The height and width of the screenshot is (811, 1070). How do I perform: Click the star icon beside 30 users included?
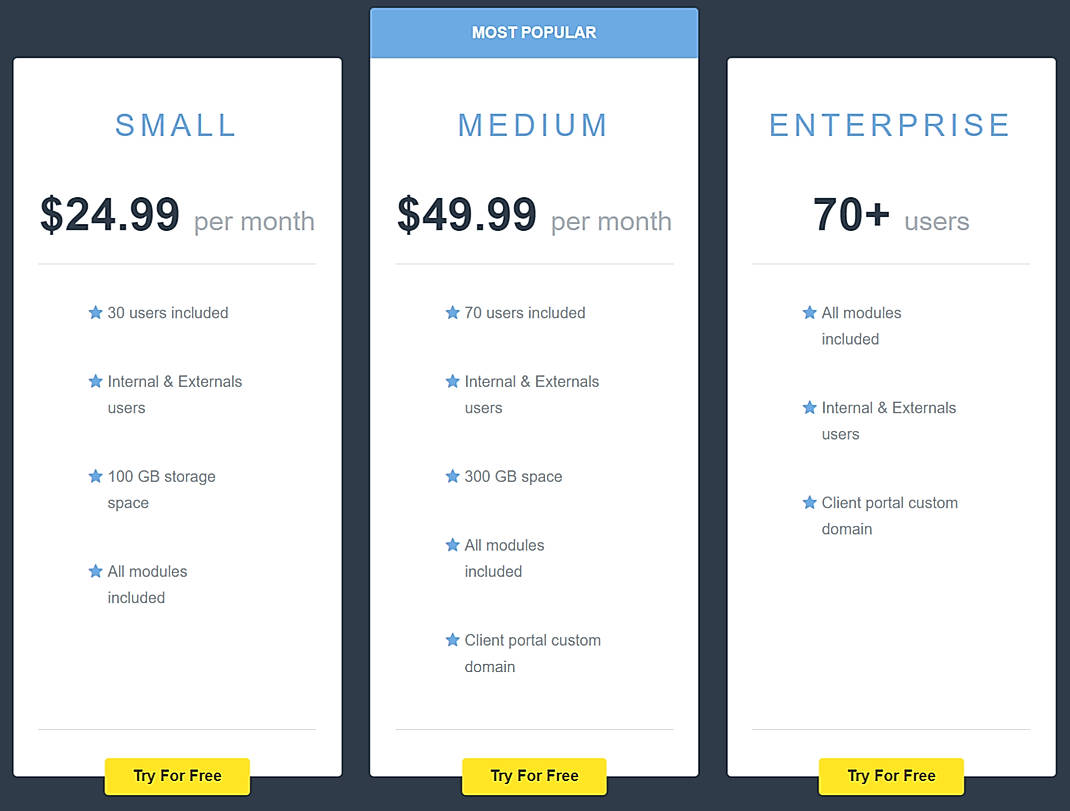(x=93, y=313)
